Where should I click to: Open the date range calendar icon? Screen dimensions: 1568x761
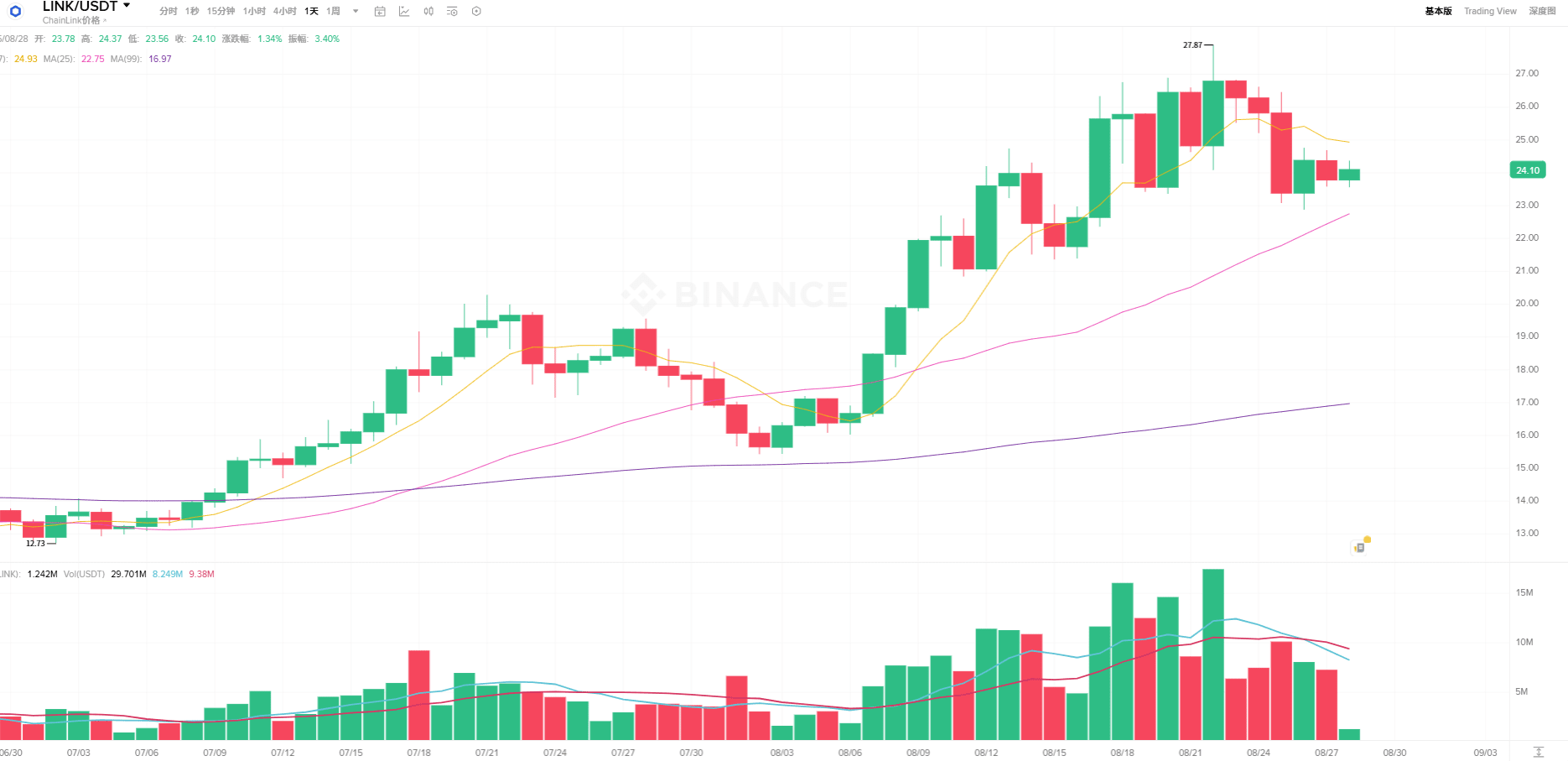pos(380,12)
